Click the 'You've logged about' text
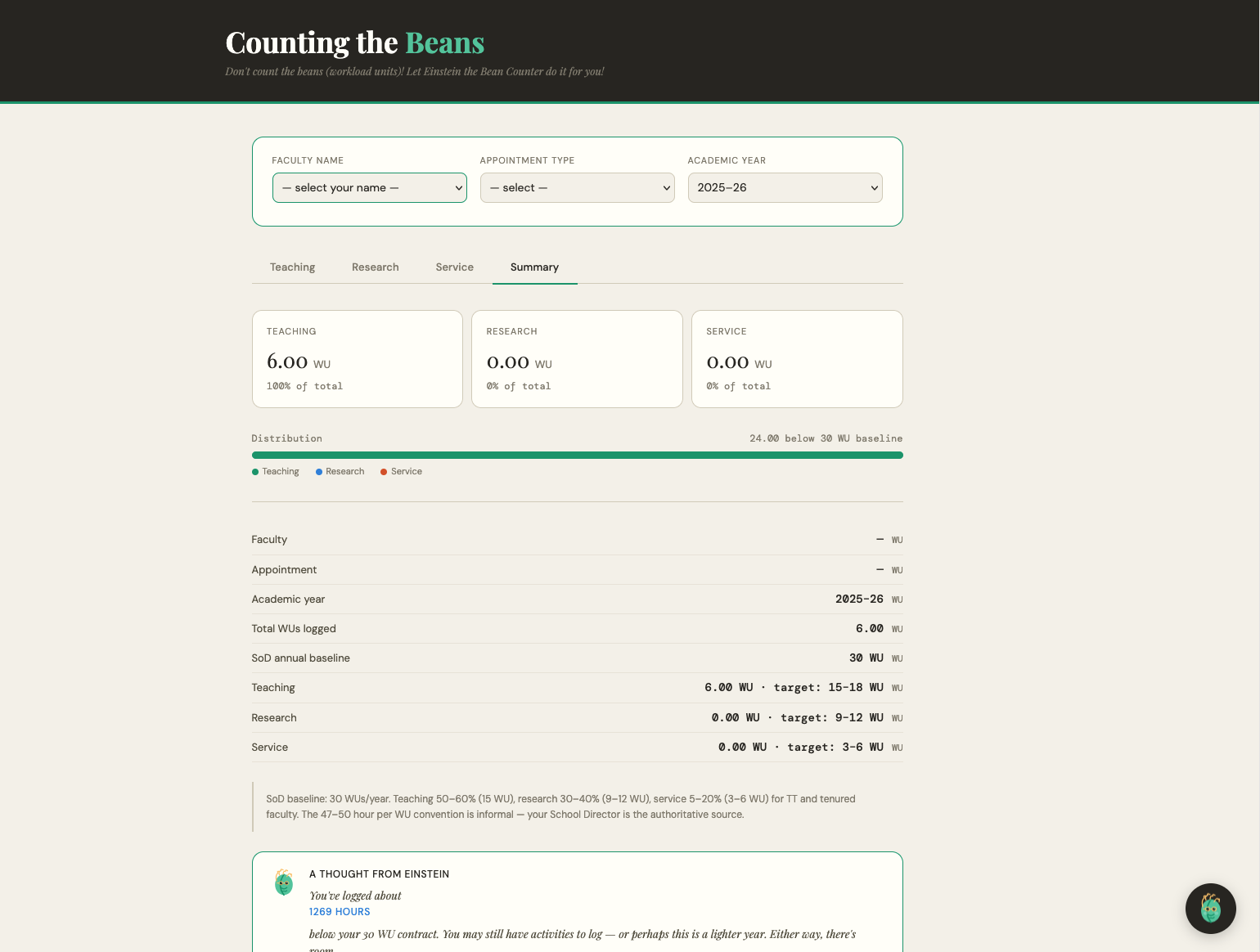Viewport: 1260px width, 952px height. [355, 896]
